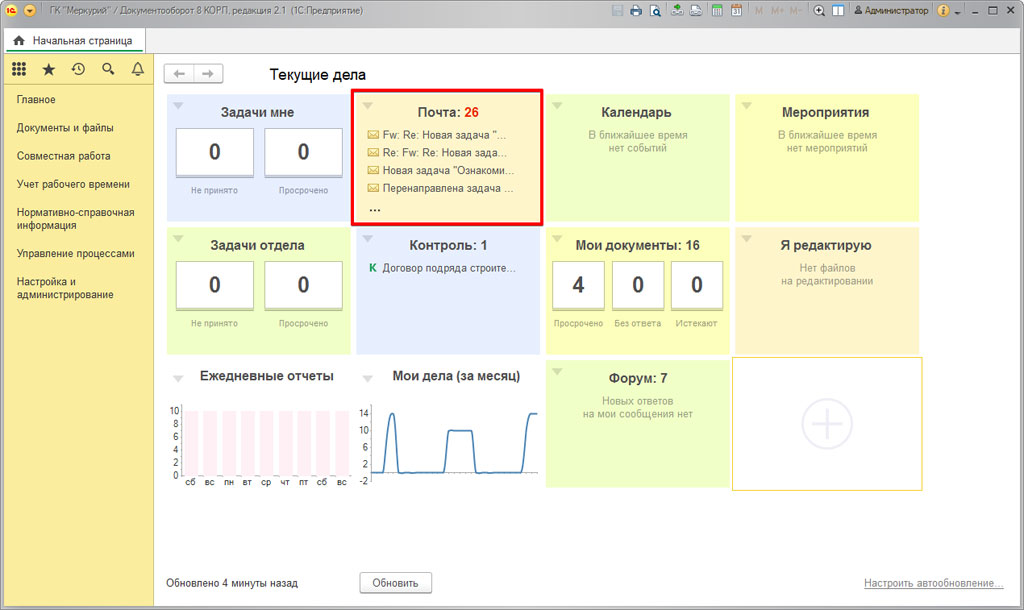The width and height of the screenshot is (1024, 610).
Task: Open the History clock icon
Action: pyautogui.click(x=78, y=69)
